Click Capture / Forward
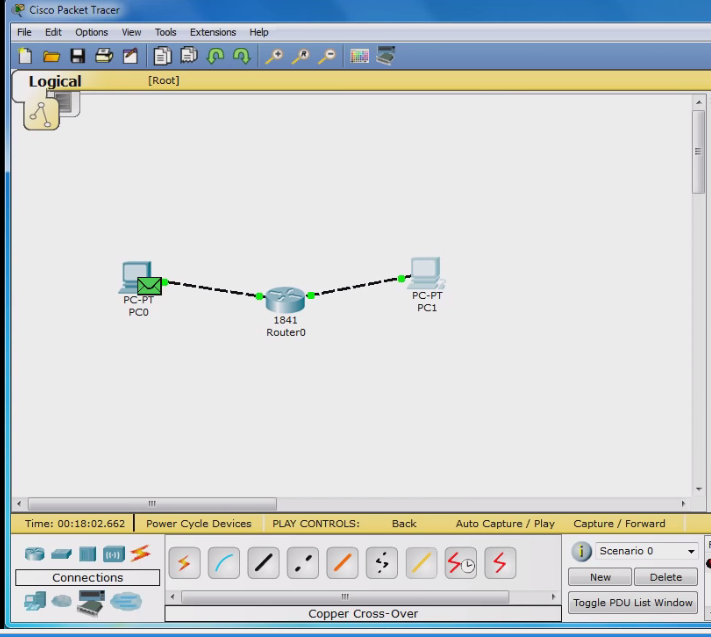This screenshot has height=637, width=711. (x=619, y=524)
